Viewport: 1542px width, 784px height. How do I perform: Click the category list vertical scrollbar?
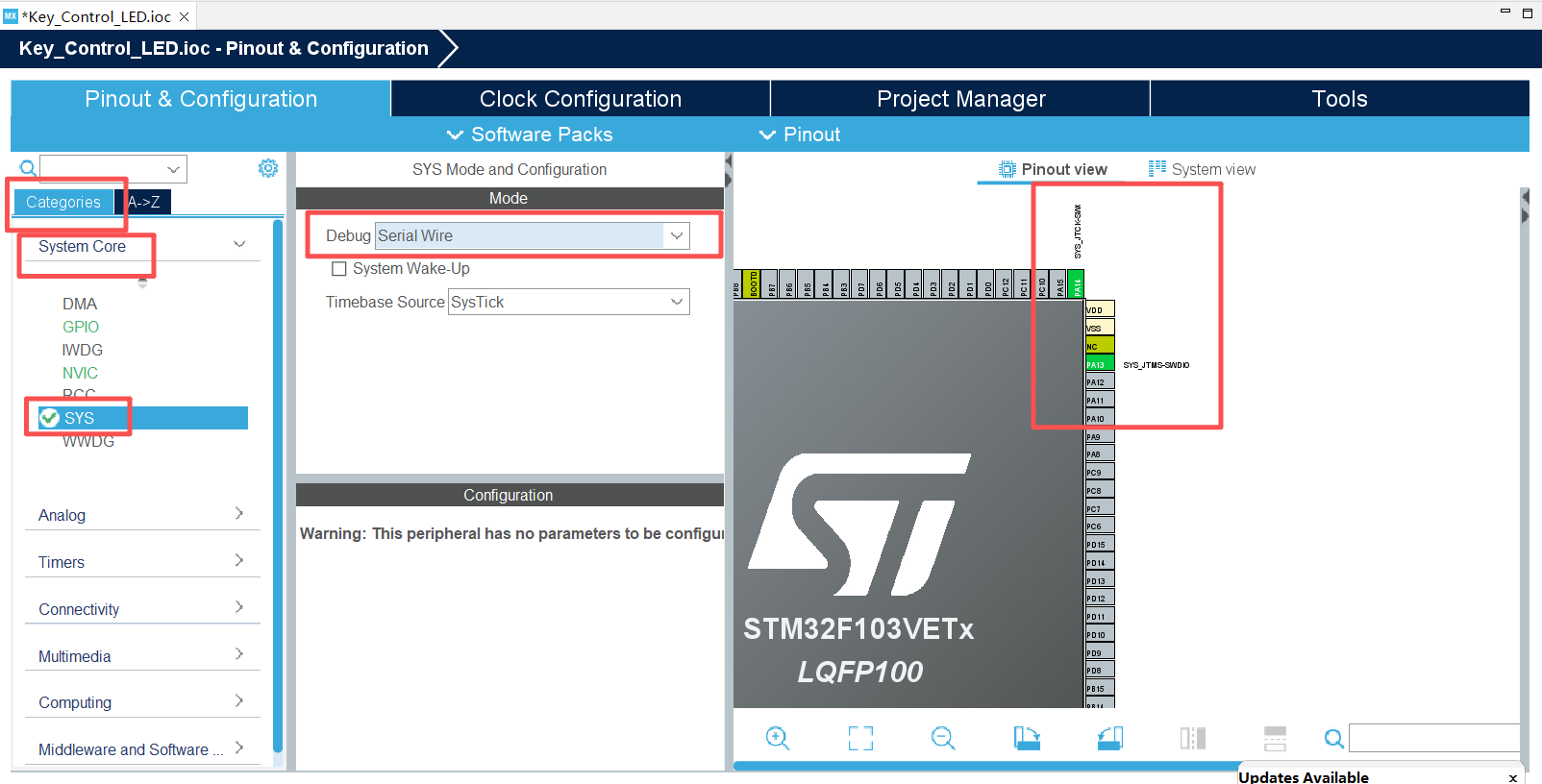[278, 485]
